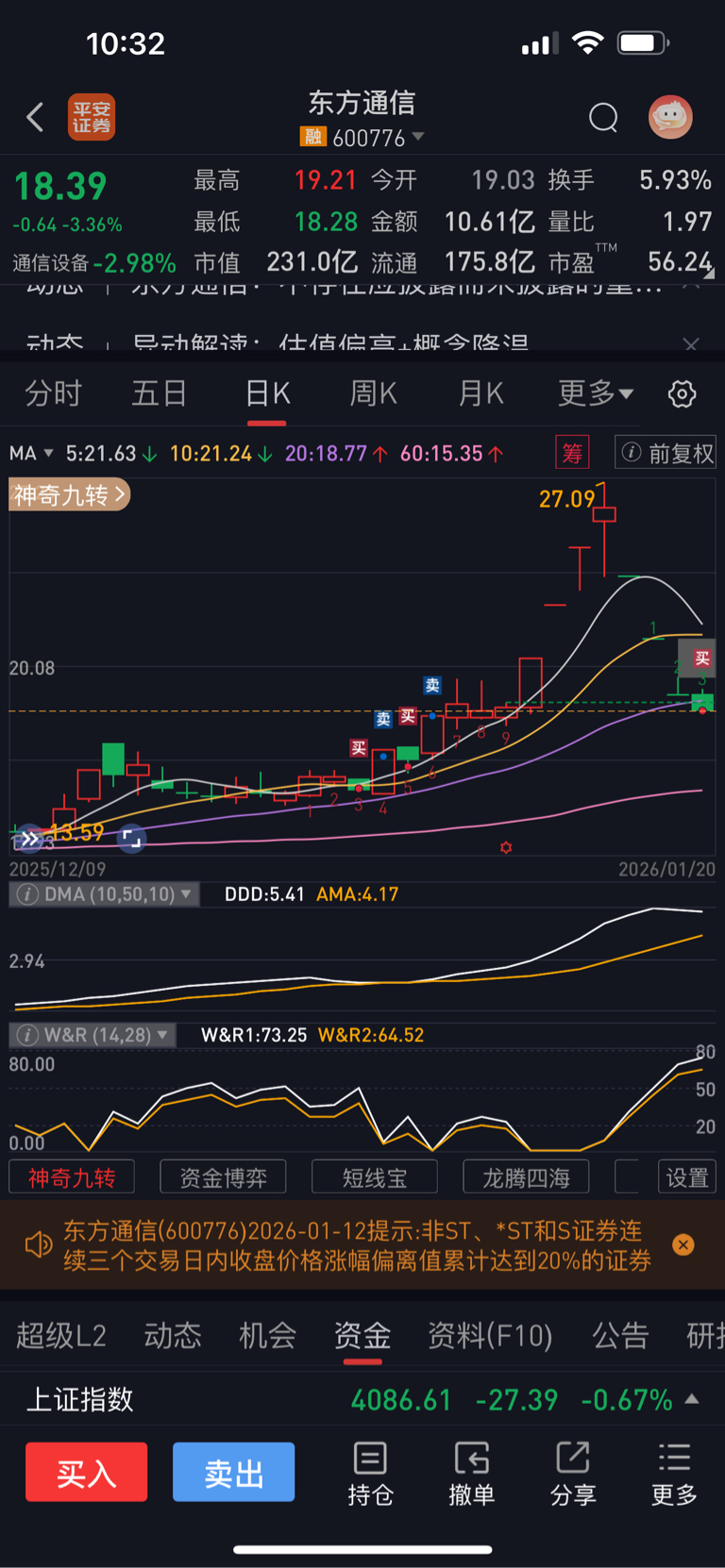Image resolution: width=725 pixels, height=1568 pixels.
Task: Expand the 上证指数 index bar arrow
Action: click(692, 1399)
